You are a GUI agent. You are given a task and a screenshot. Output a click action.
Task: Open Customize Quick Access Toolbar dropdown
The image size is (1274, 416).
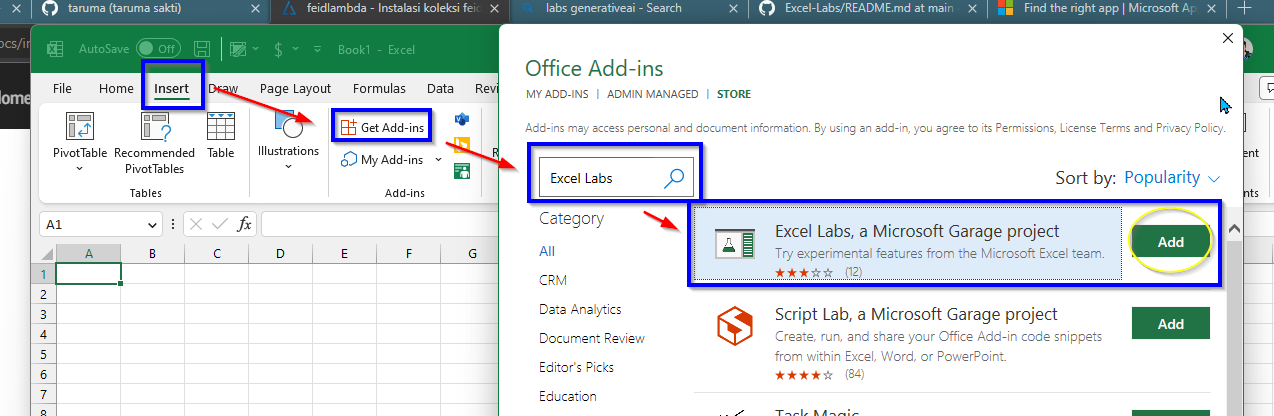pos(318,48)
